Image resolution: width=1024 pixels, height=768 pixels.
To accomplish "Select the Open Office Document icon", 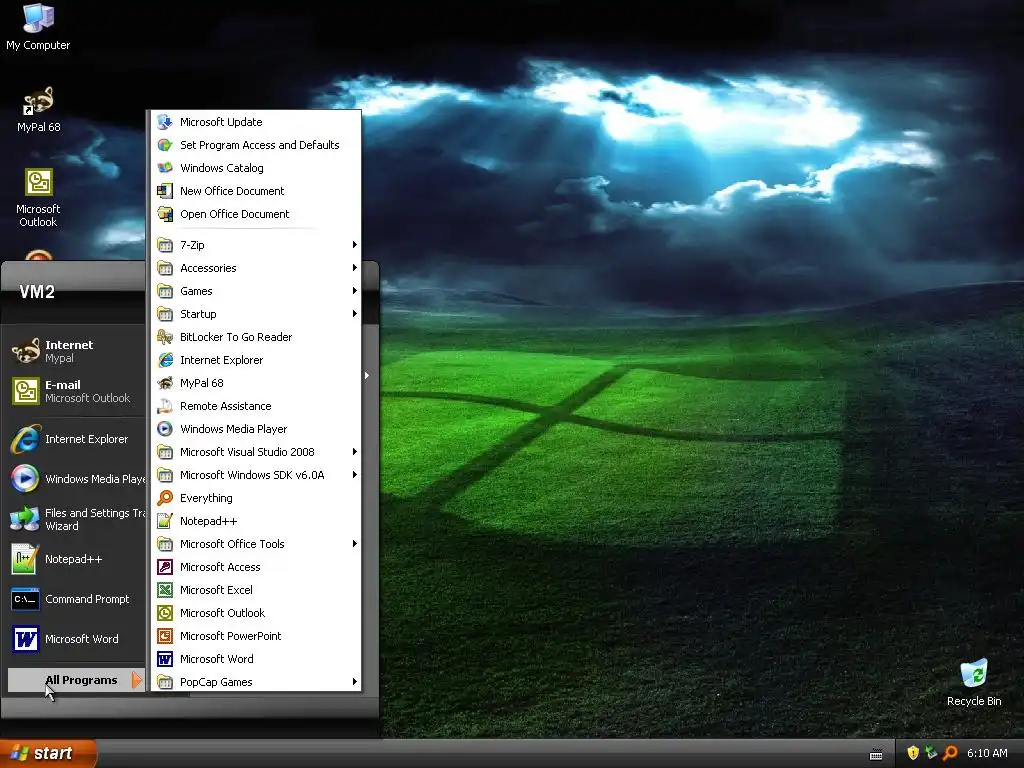I will point(165,214).
